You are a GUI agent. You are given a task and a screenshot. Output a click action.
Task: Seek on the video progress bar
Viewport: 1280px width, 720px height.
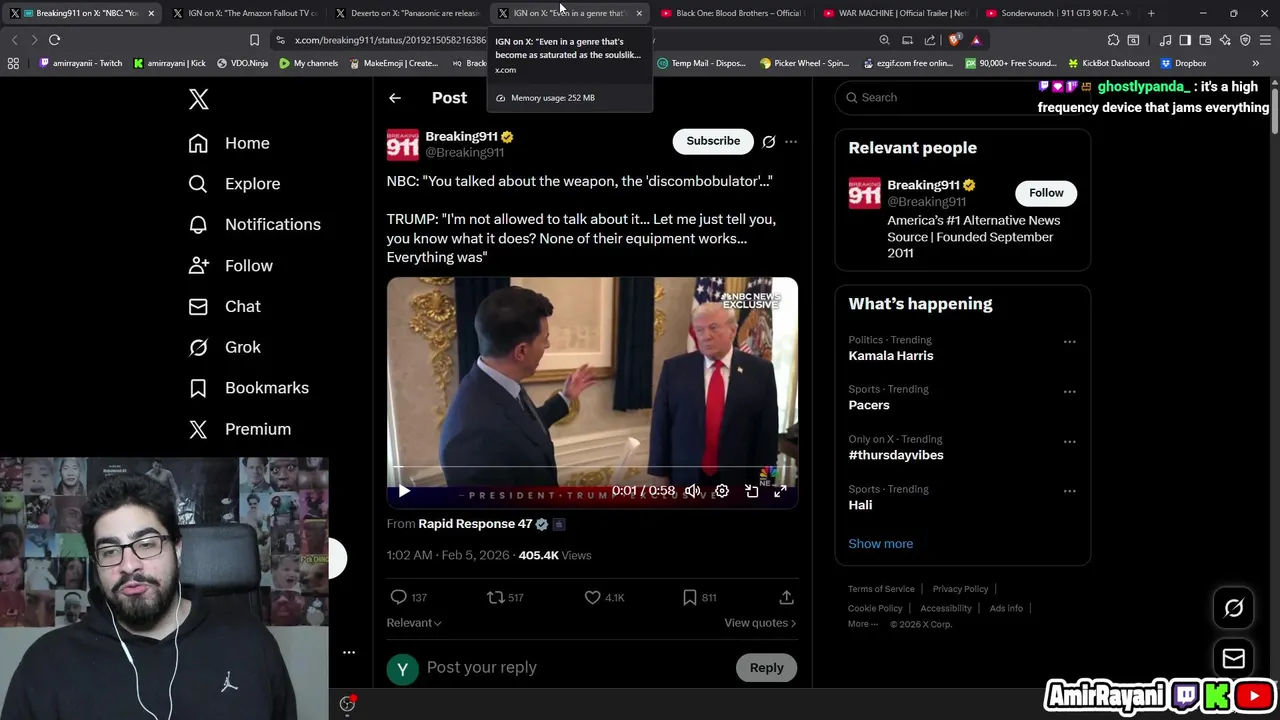pyautogui.click(x=592, y=468)
